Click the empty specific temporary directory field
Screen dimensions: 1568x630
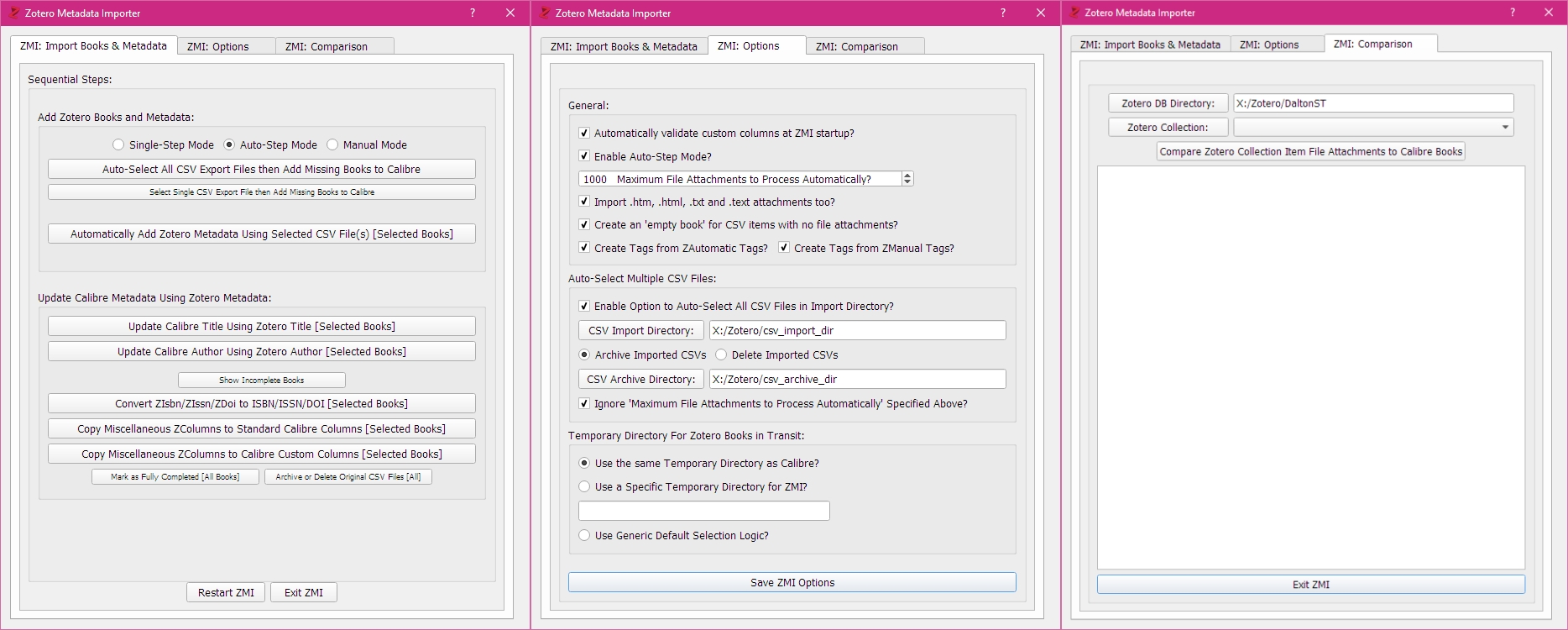tap(704, 511)
